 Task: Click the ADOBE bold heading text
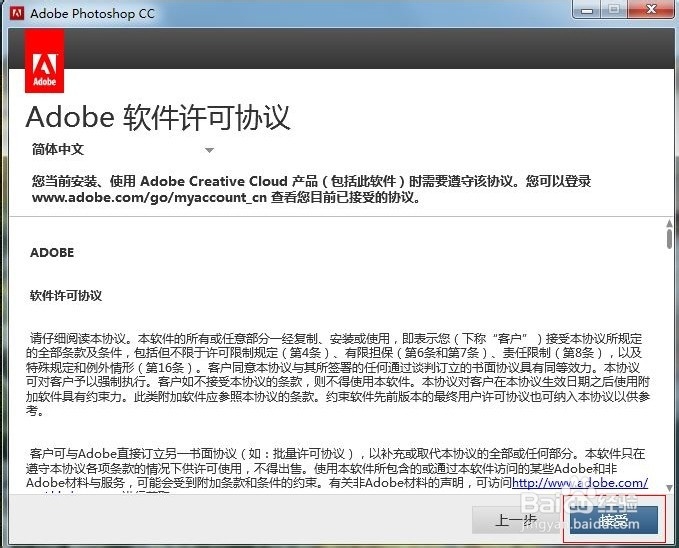tap(52, 253)
